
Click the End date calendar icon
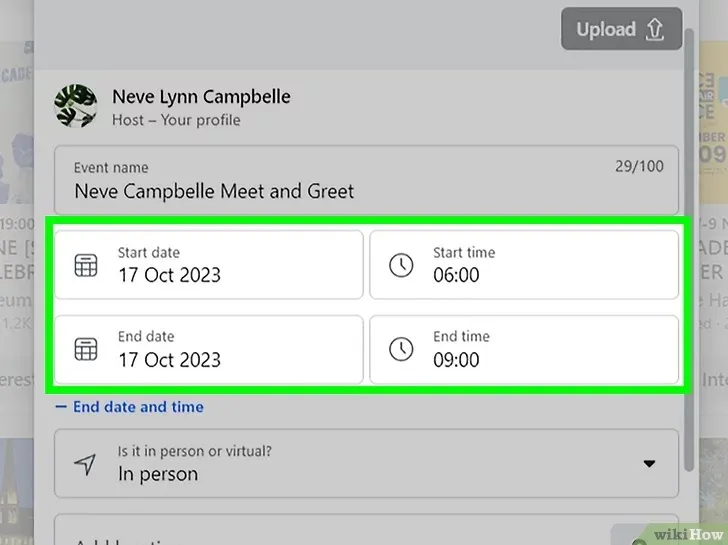click(86, 349)
